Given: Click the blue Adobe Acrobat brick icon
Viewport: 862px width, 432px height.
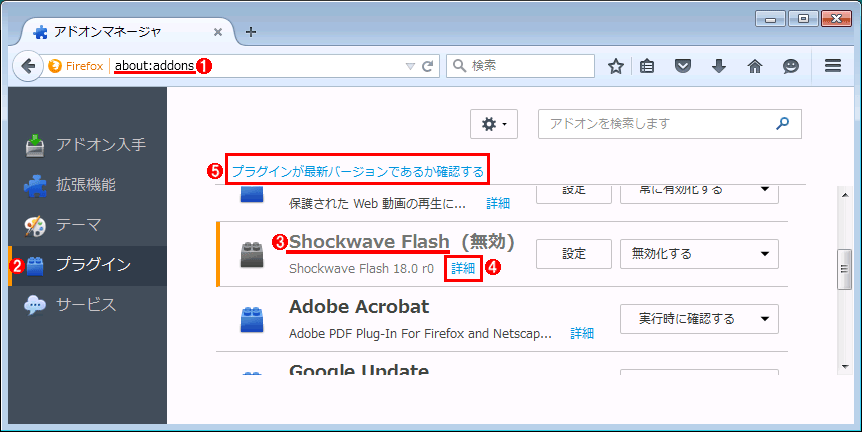Looking at the screenshot, I should tap(252, 319).
